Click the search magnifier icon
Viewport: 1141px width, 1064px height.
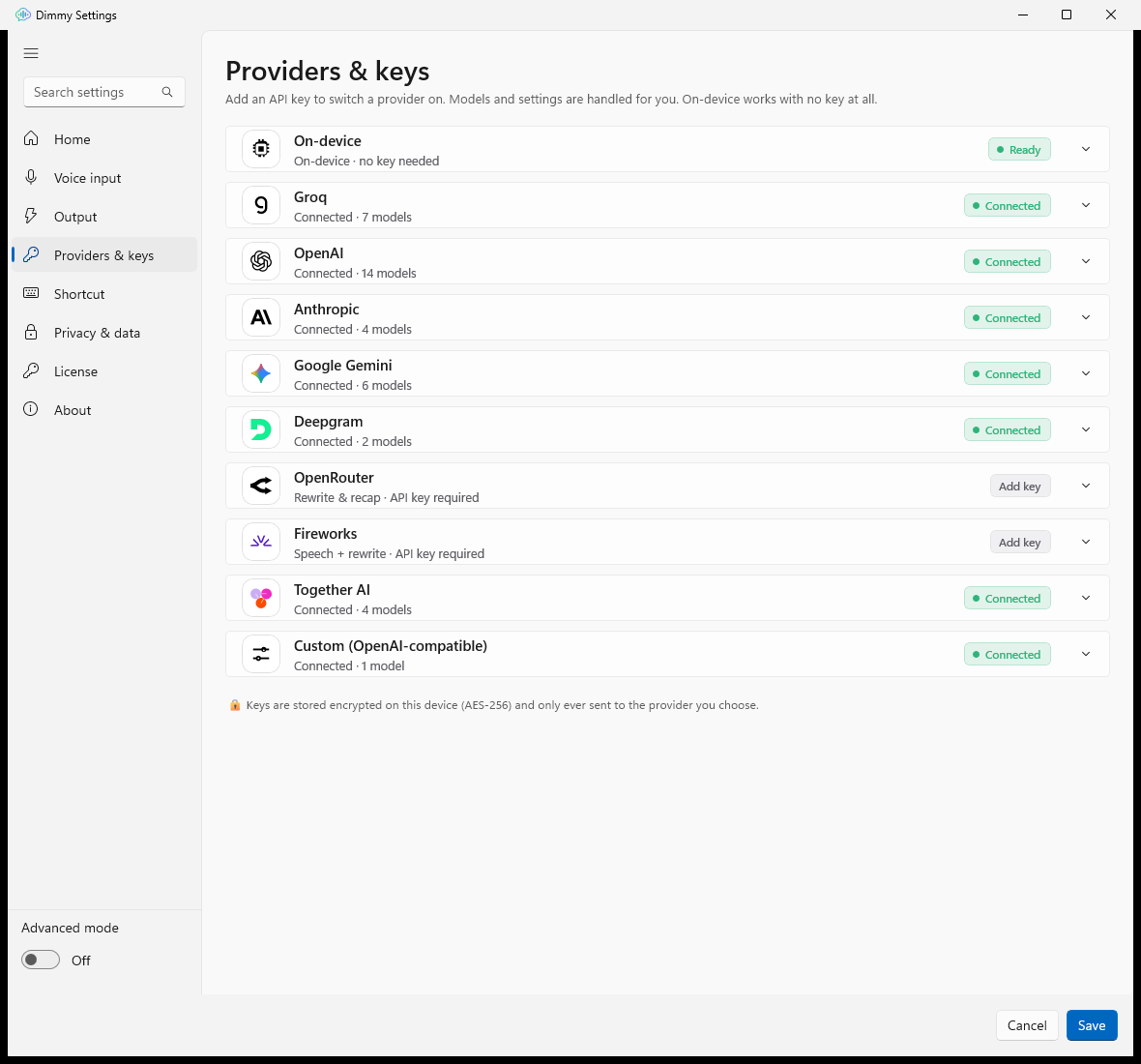point(167,92)
